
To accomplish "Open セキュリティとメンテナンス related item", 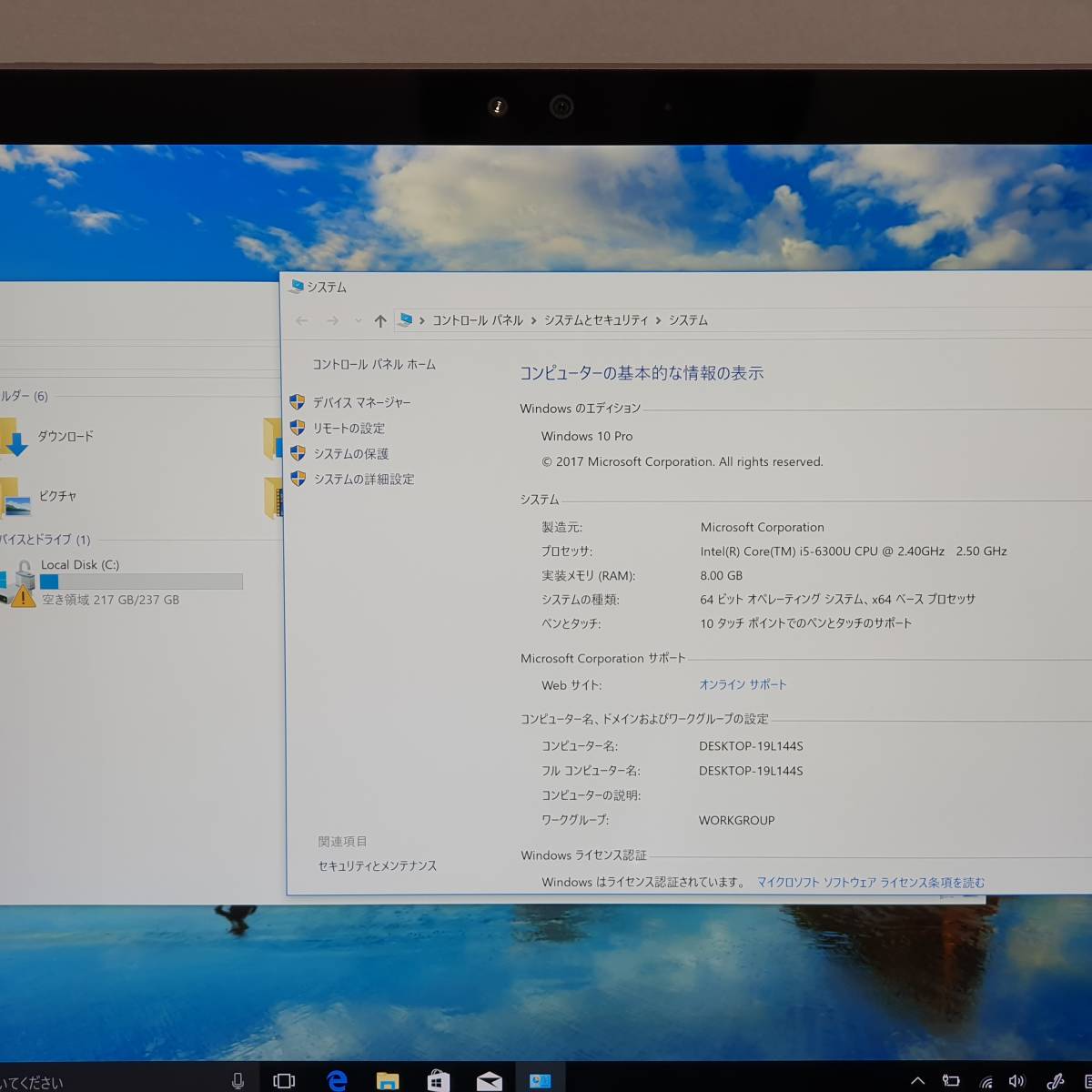I will (x=377, y=865).
